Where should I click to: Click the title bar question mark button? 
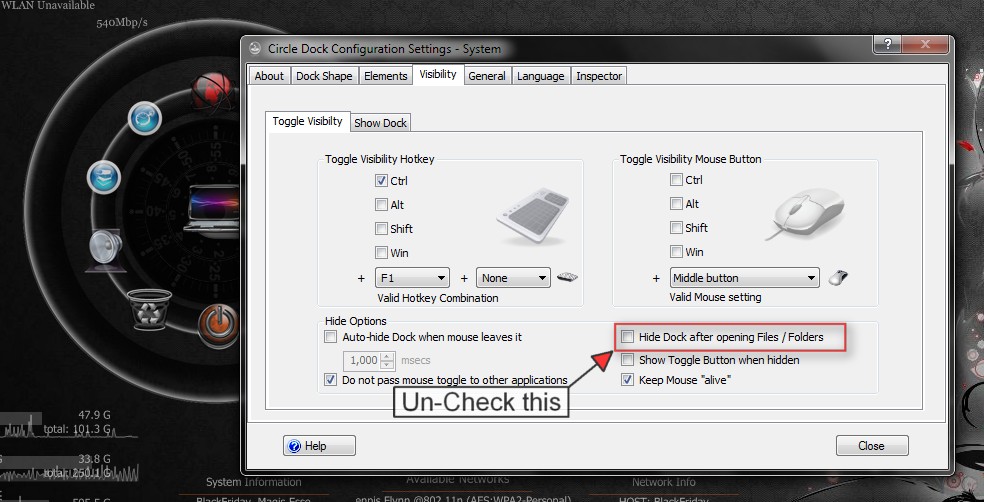click(888, 45)
